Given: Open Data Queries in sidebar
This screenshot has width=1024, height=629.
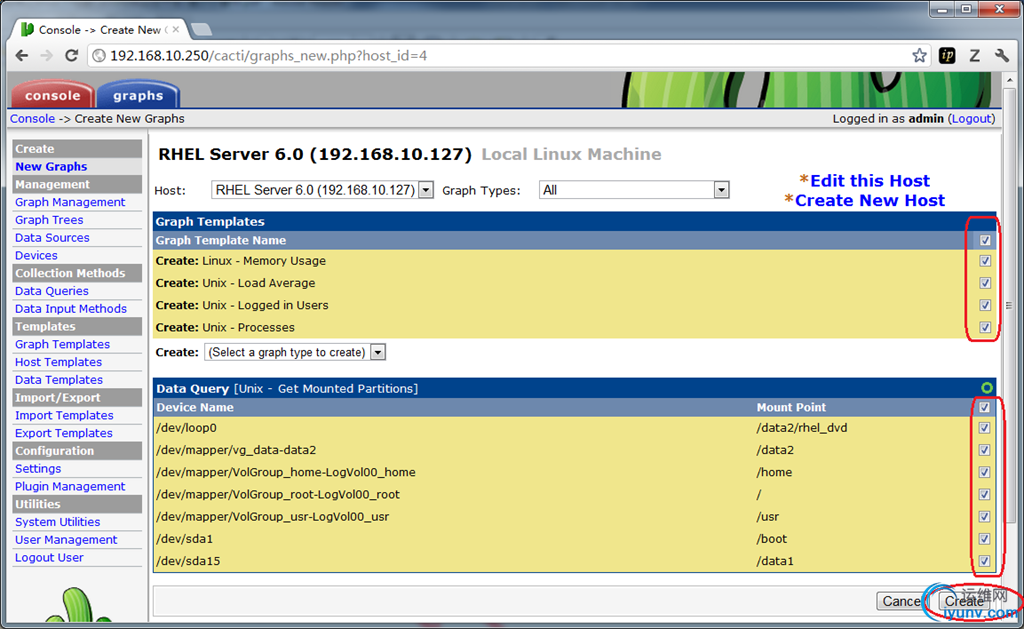Looking at the screenshot, I should click(x=52, y=291).
